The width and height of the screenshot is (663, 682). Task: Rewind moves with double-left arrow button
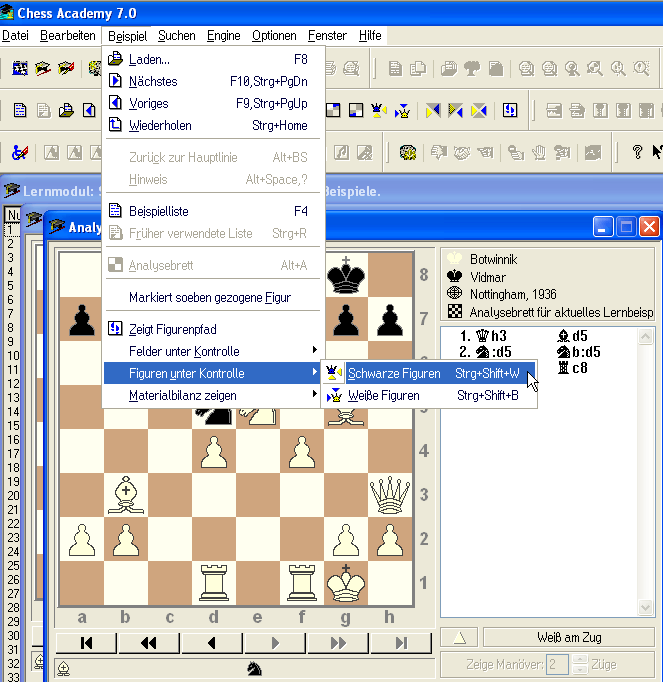pyautogui.click(x=148, y=642)
